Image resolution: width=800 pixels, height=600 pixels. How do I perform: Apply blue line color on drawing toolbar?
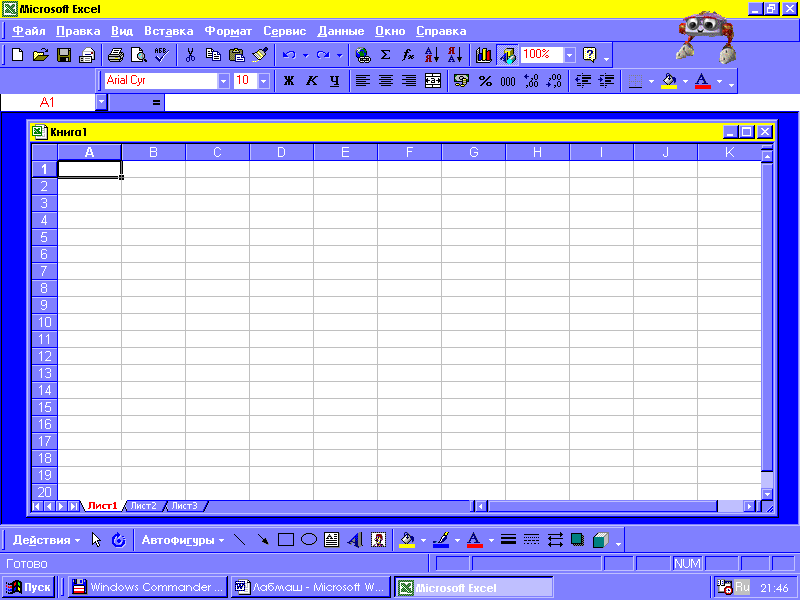pyautogui.click(x=441, y=540)
